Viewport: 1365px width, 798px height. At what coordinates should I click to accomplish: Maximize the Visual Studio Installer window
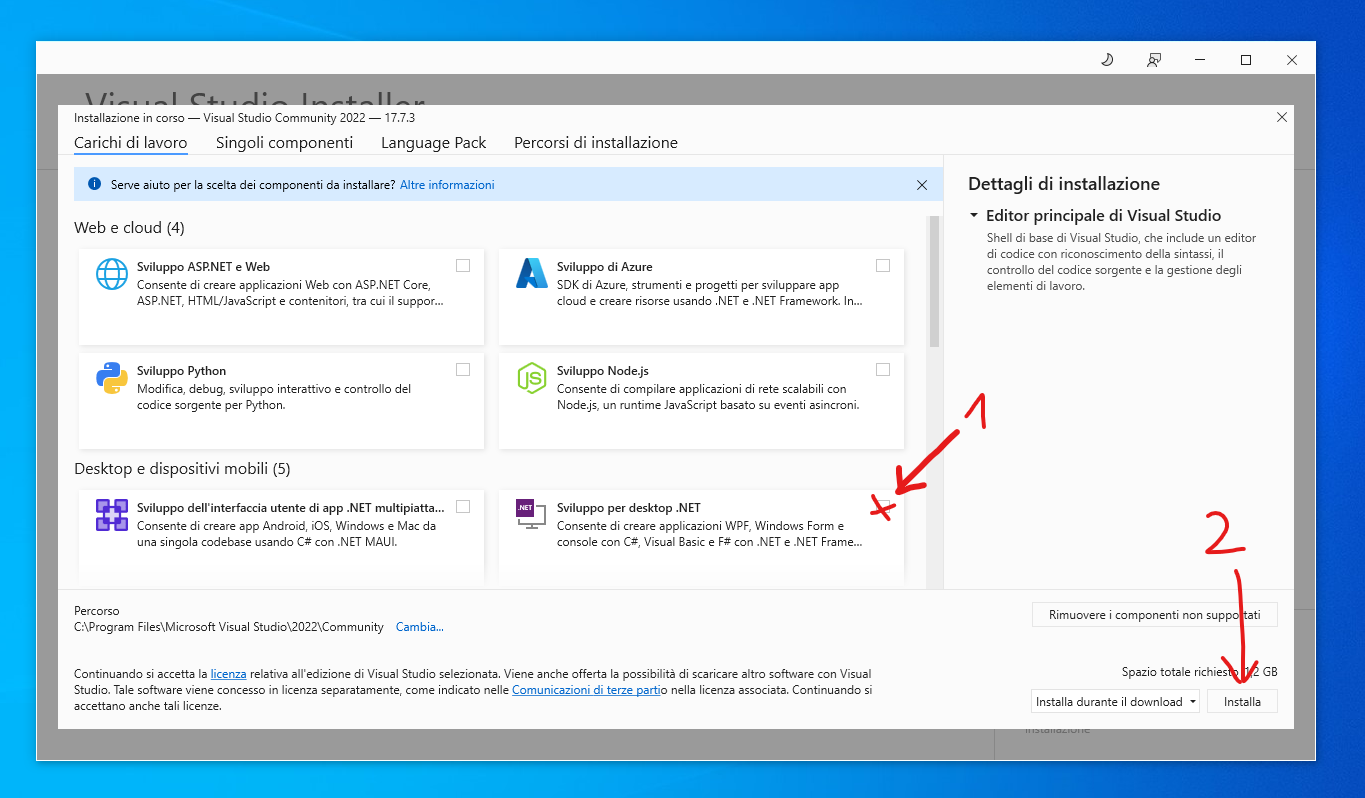(1246, 60)
